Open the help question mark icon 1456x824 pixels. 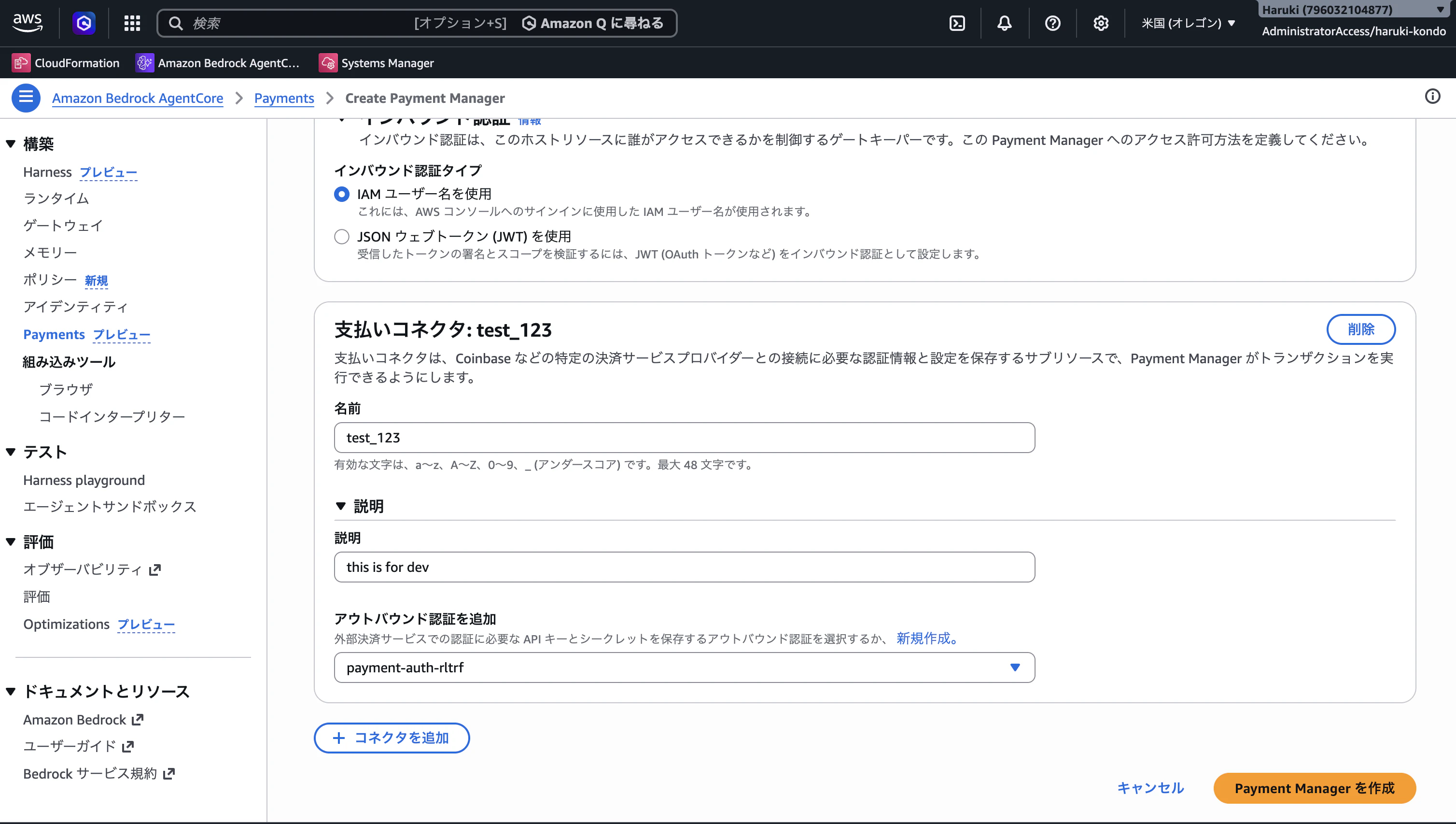[x=1053, y=23]
